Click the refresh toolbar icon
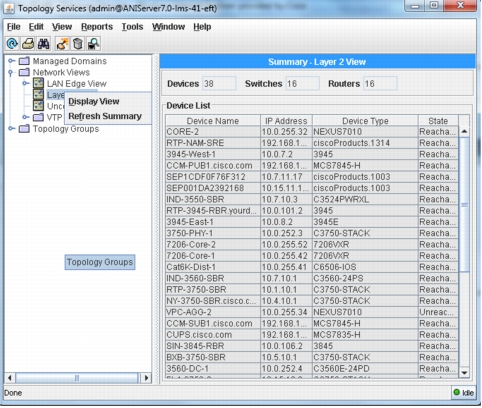The width and height of the screenshot is (482, 408). [x=12, y=43]
